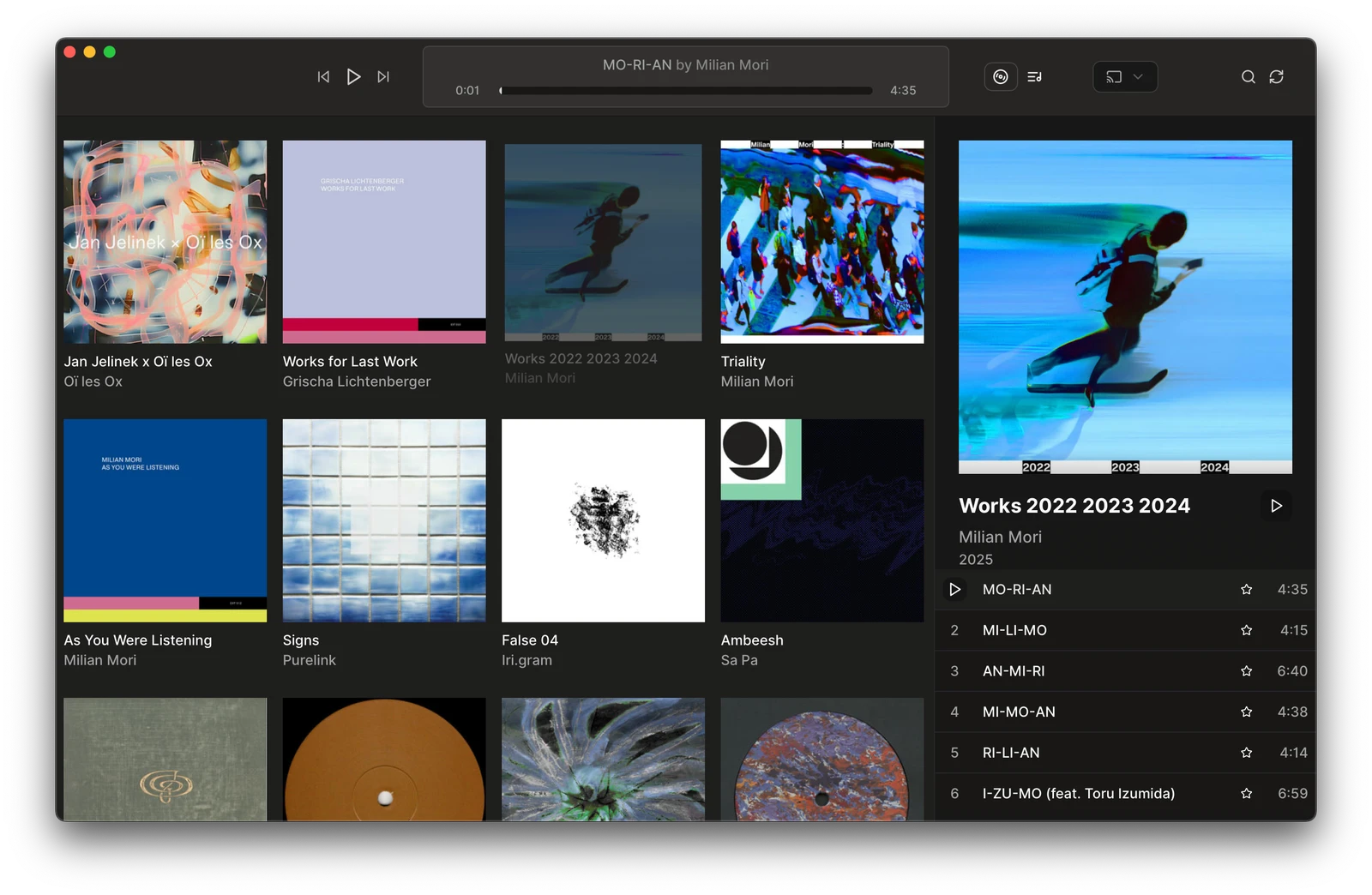Viewport: 1372px width, 895px height.
Task: Click the Milian Mori artist name in sidebar
Action: (x=1000, y=537)
